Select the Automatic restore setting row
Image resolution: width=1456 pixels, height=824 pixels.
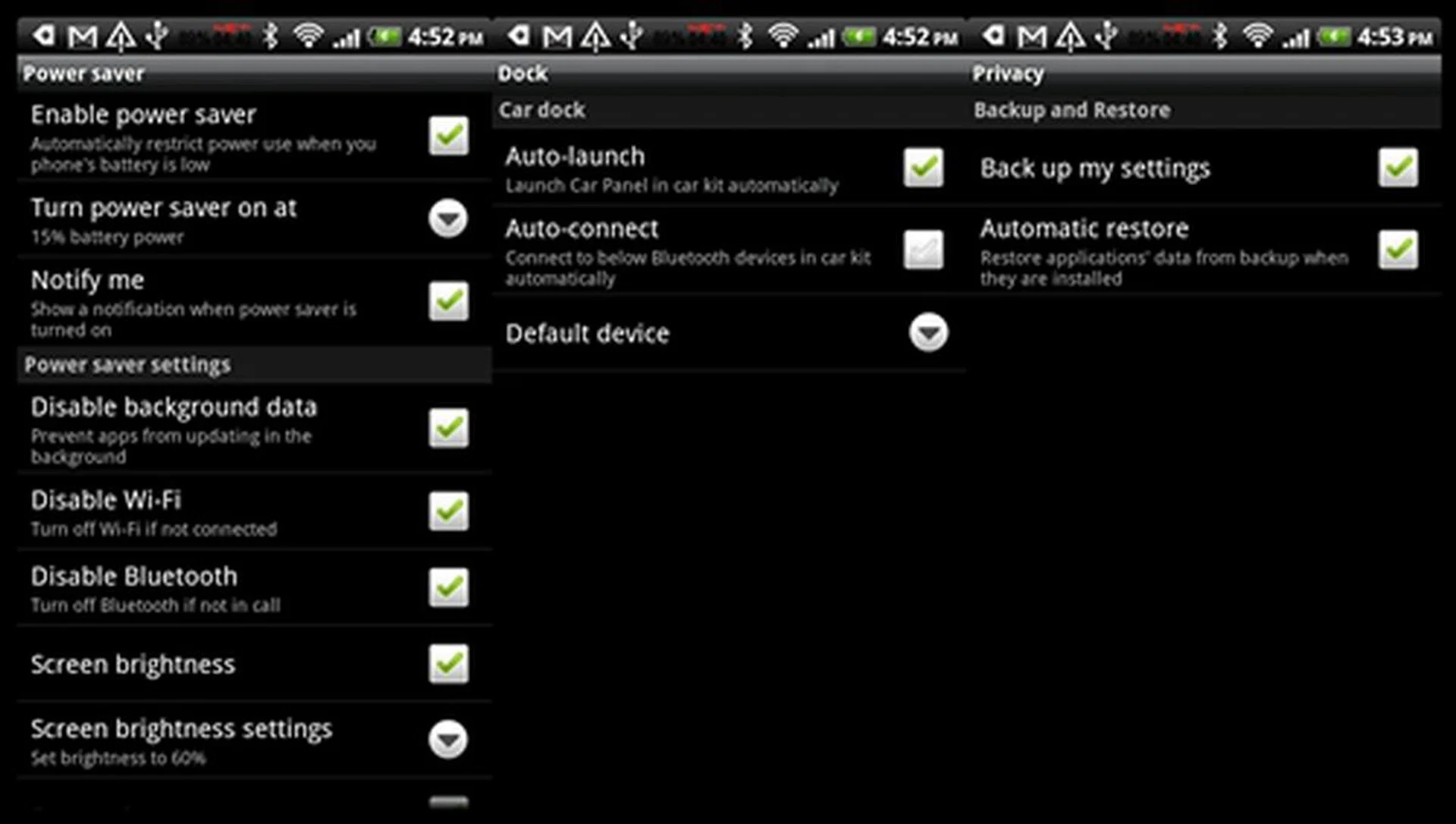1204,250
